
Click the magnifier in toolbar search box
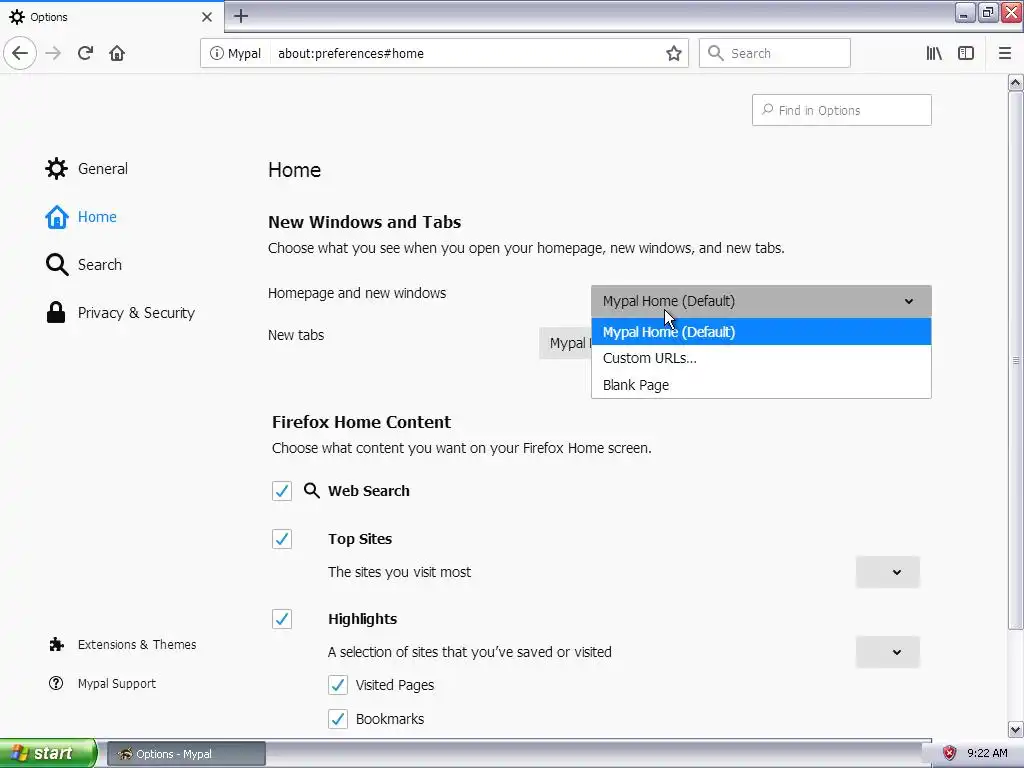[x=716, y=53]
